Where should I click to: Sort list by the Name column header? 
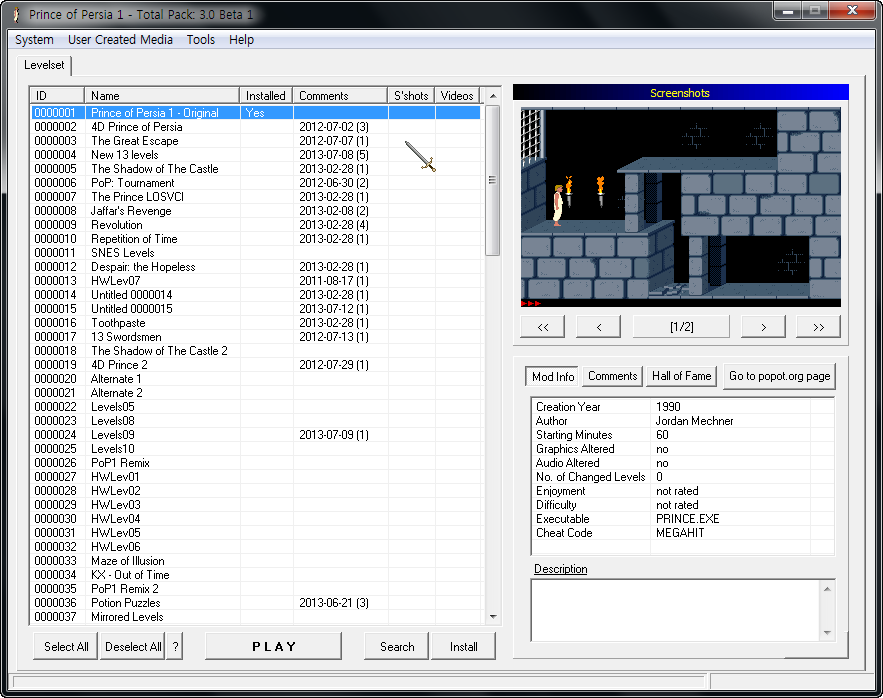162,96
